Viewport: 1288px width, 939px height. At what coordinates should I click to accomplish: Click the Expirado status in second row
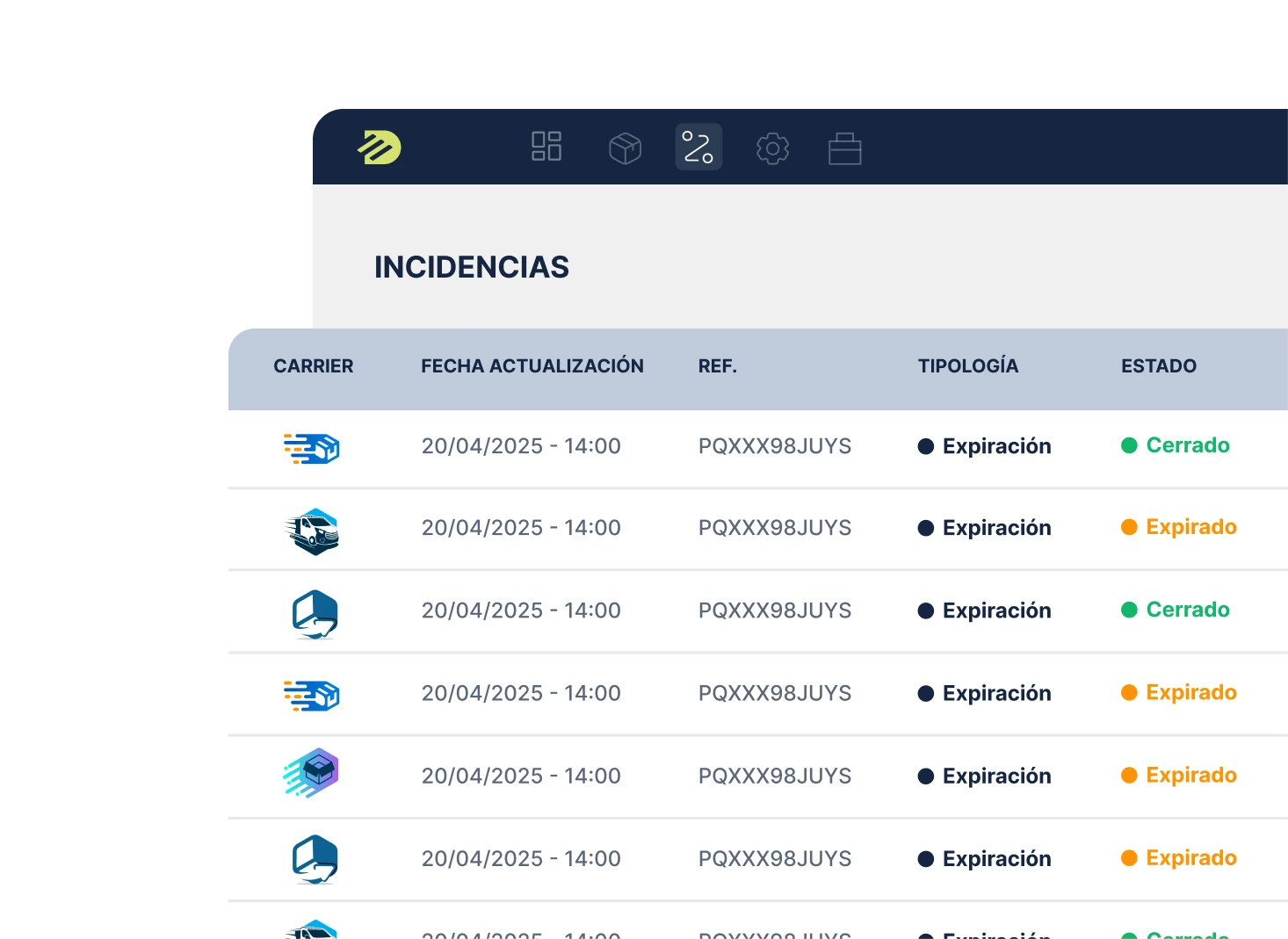[x=1190, y=527]
